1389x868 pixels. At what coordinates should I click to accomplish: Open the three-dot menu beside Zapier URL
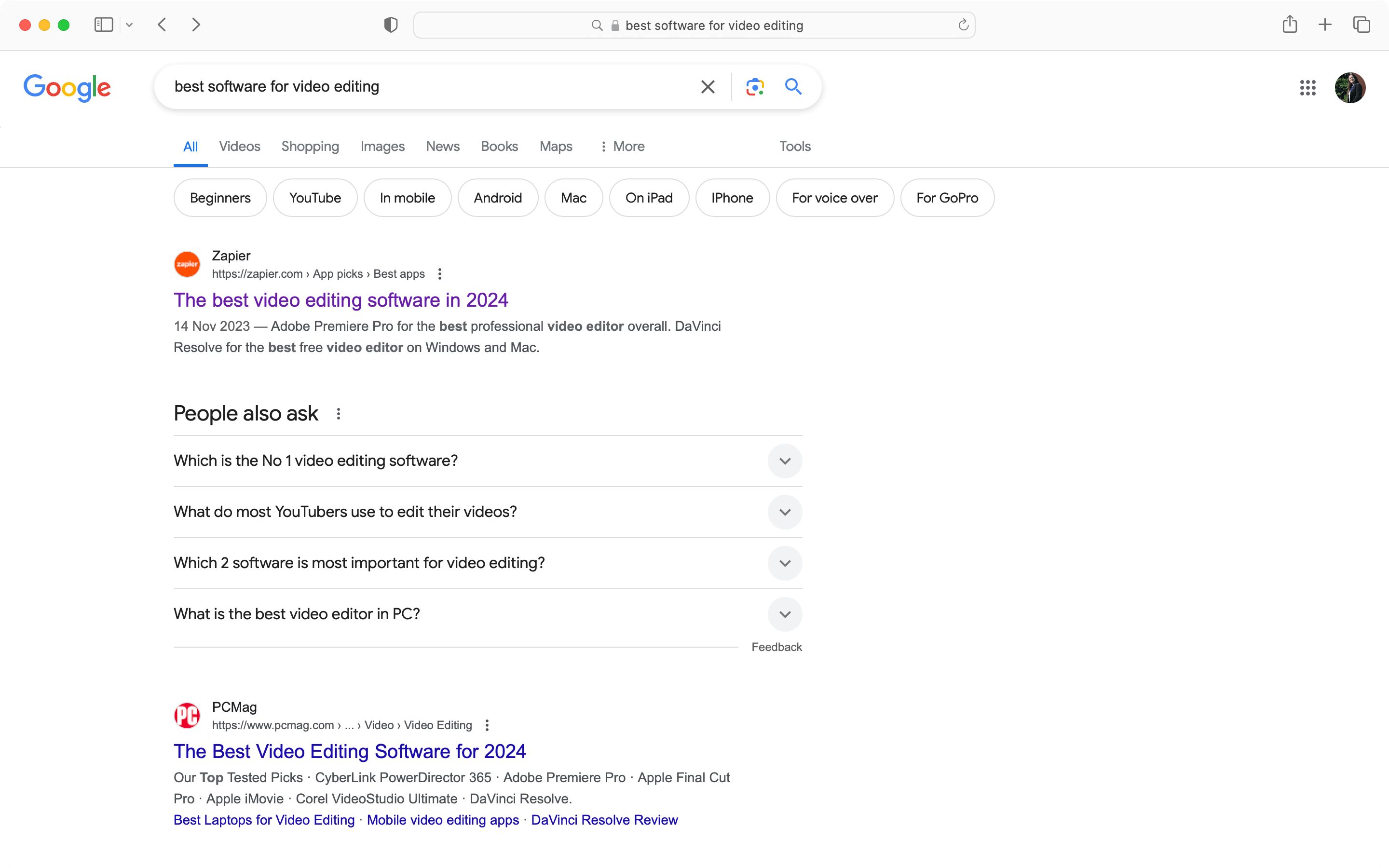pos(440,274)
